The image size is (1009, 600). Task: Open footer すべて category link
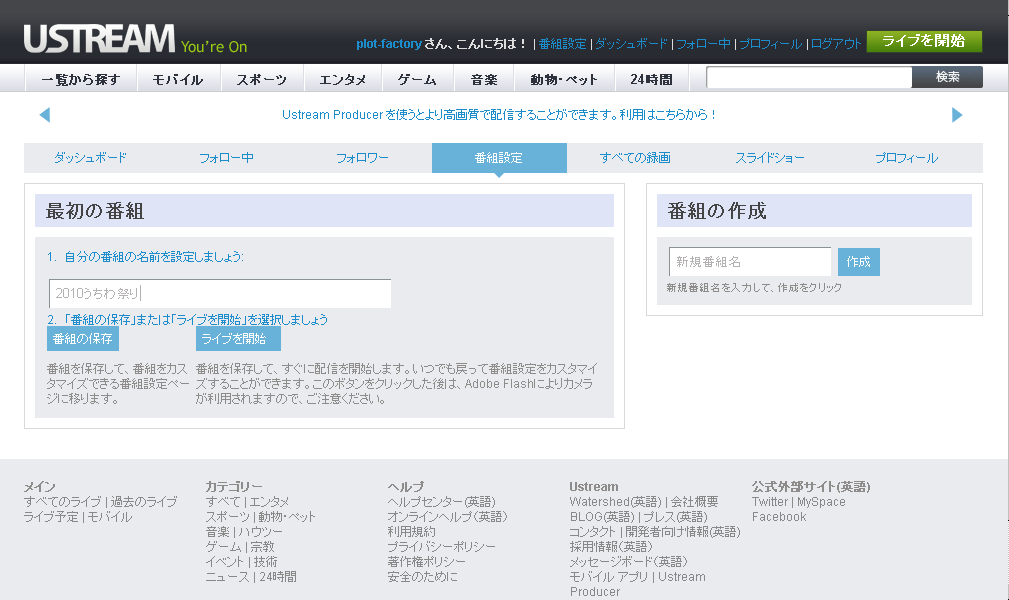coord(223,502)
